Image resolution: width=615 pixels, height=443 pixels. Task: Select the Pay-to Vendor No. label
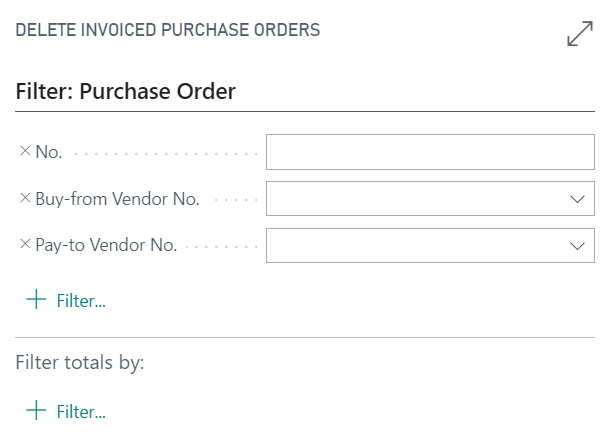106,245
